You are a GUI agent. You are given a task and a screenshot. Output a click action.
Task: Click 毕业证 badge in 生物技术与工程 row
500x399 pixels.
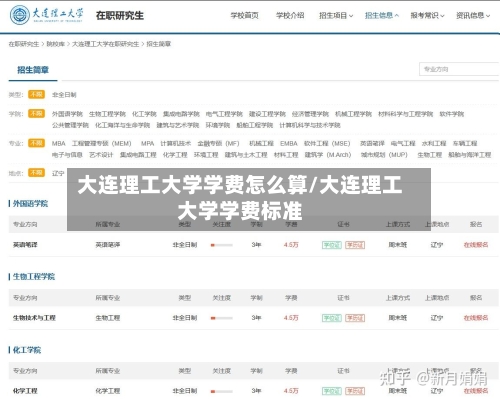point(355,318)
